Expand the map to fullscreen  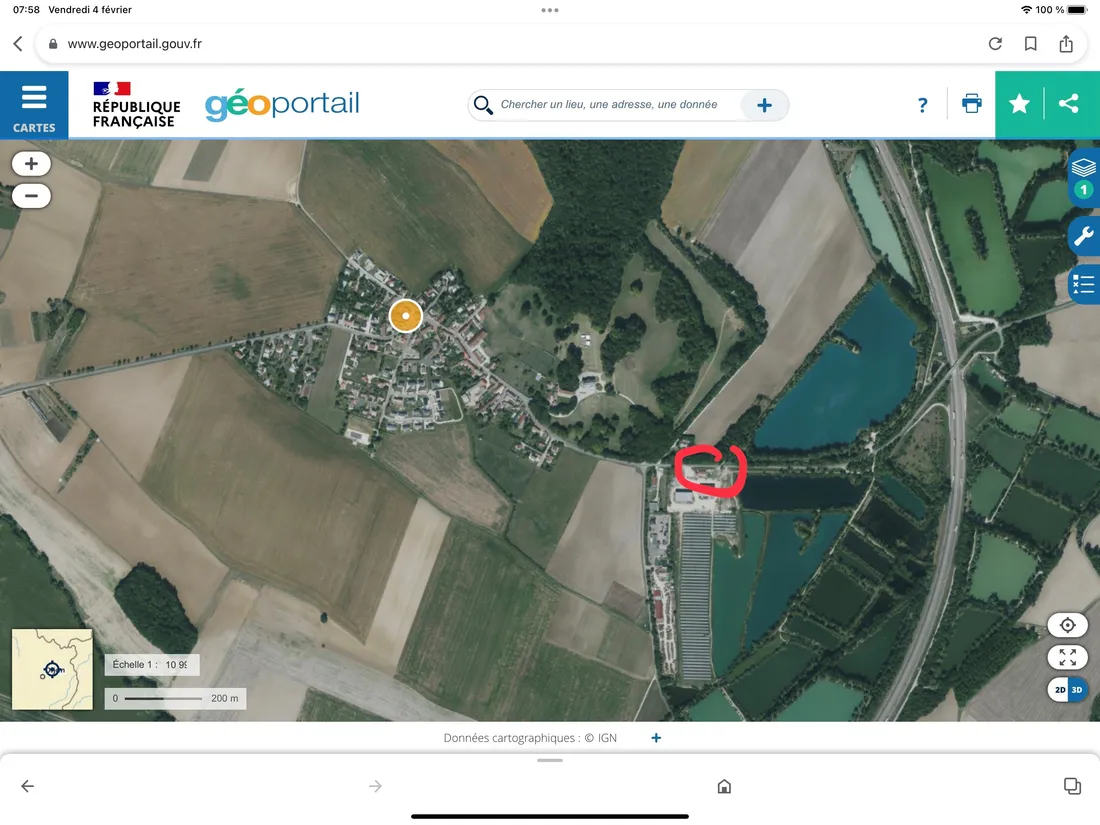[1067, 657]
